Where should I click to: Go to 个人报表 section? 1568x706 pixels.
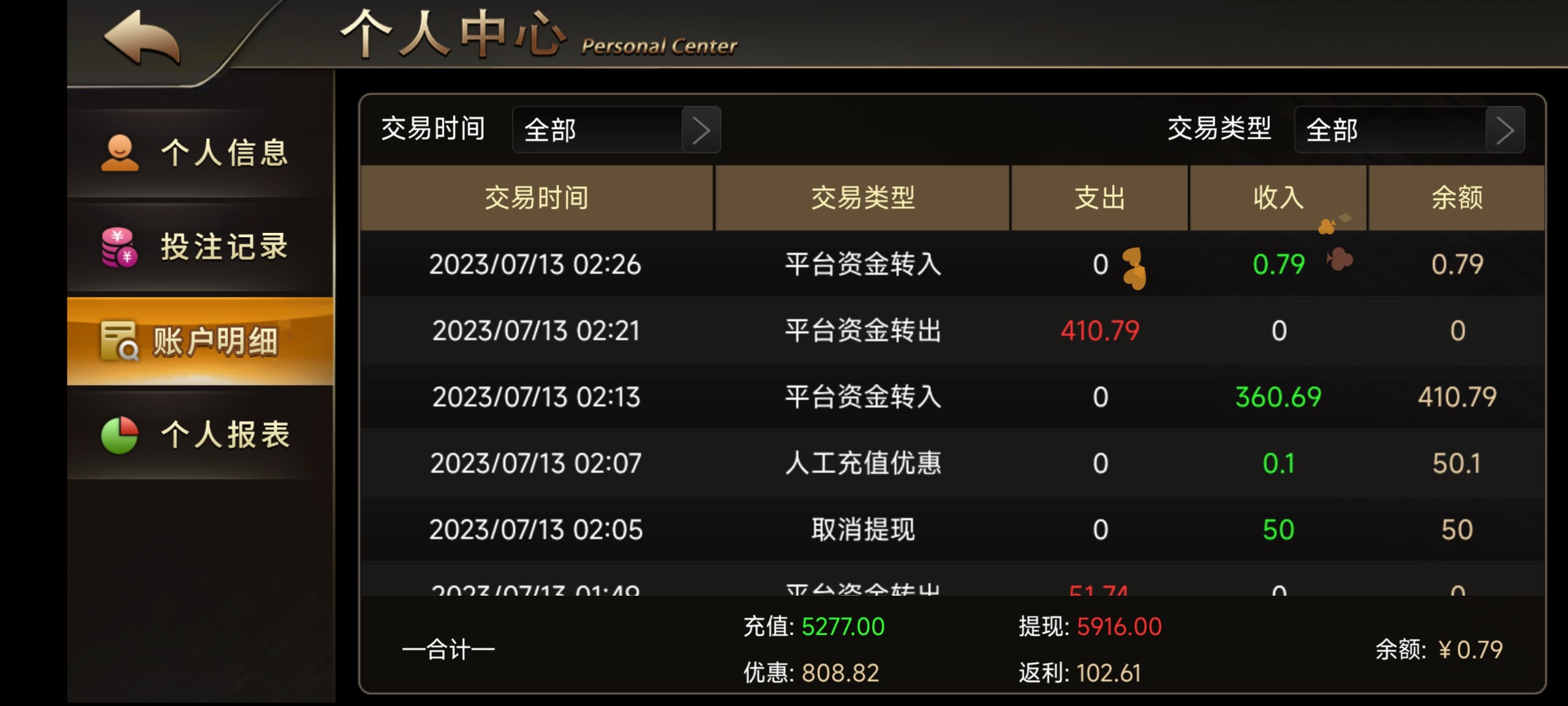[x=200, y=435]
